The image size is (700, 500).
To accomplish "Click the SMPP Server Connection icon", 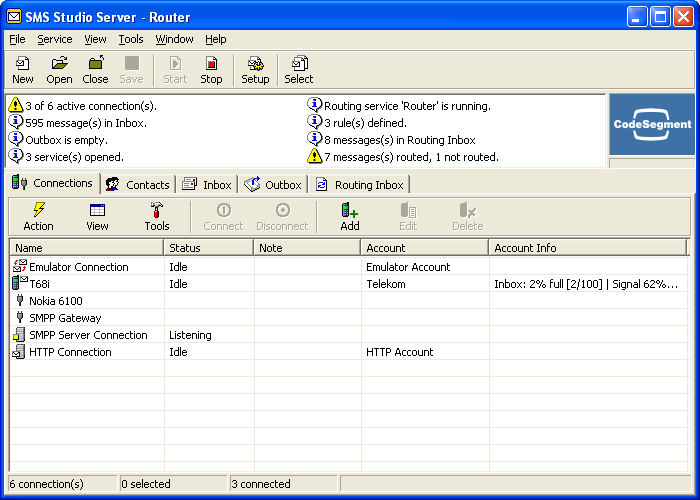I will pyautogui.click(x=19, y=334).
